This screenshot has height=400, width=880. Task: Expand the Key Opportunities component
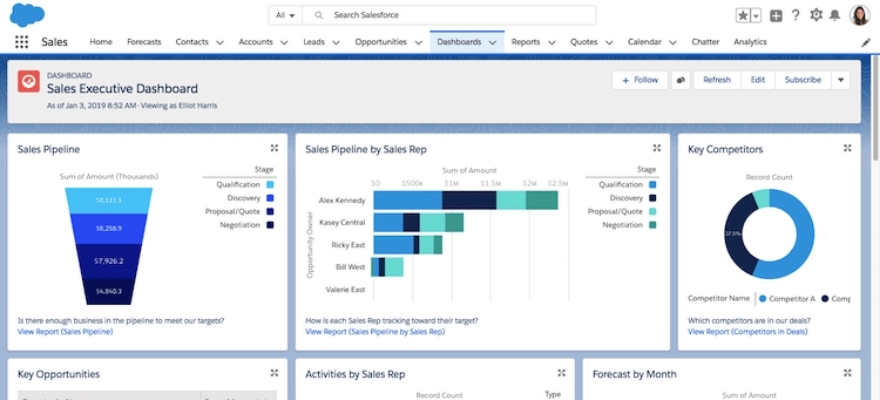coord(274,373)
